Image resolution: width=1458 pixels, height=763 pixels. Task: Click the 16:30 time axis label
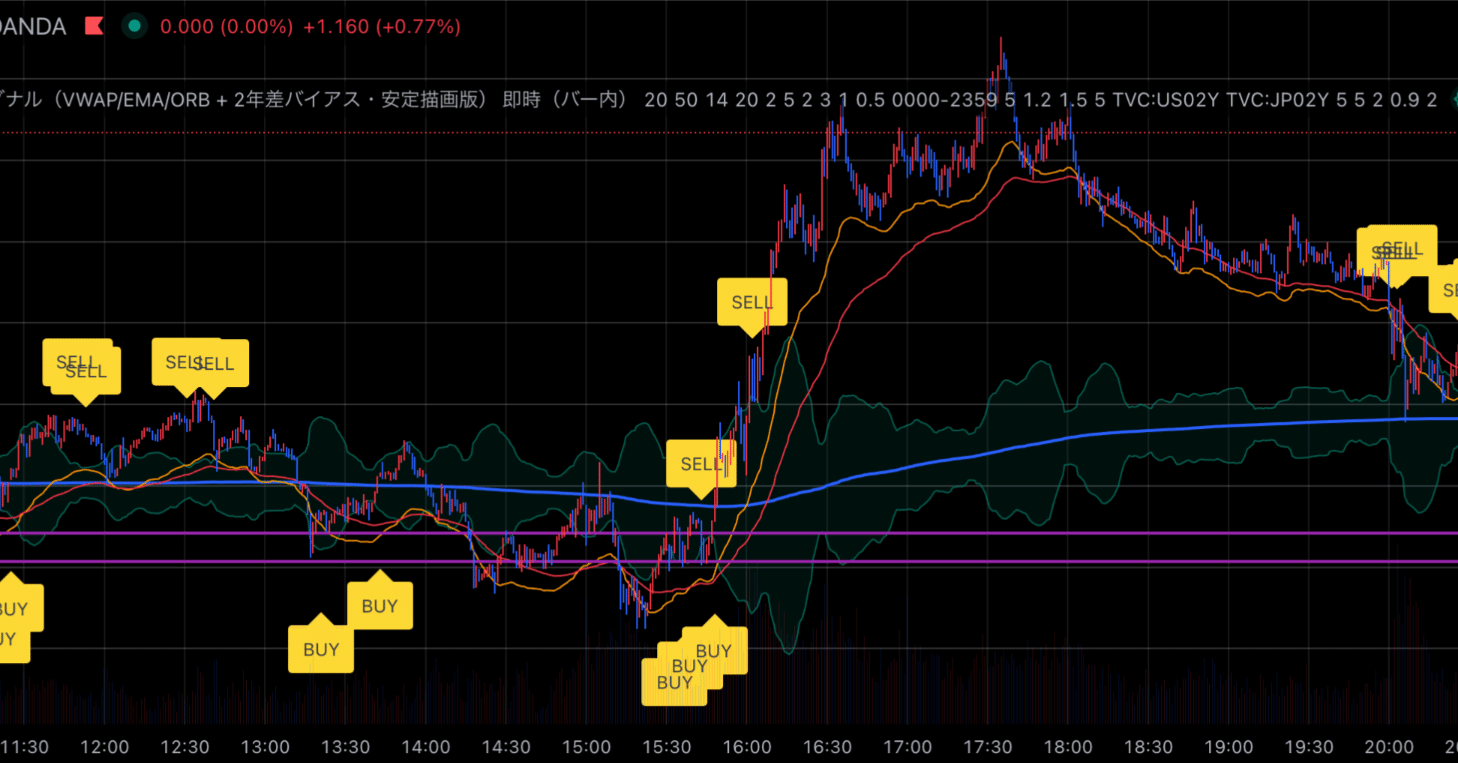pos(827,746)
